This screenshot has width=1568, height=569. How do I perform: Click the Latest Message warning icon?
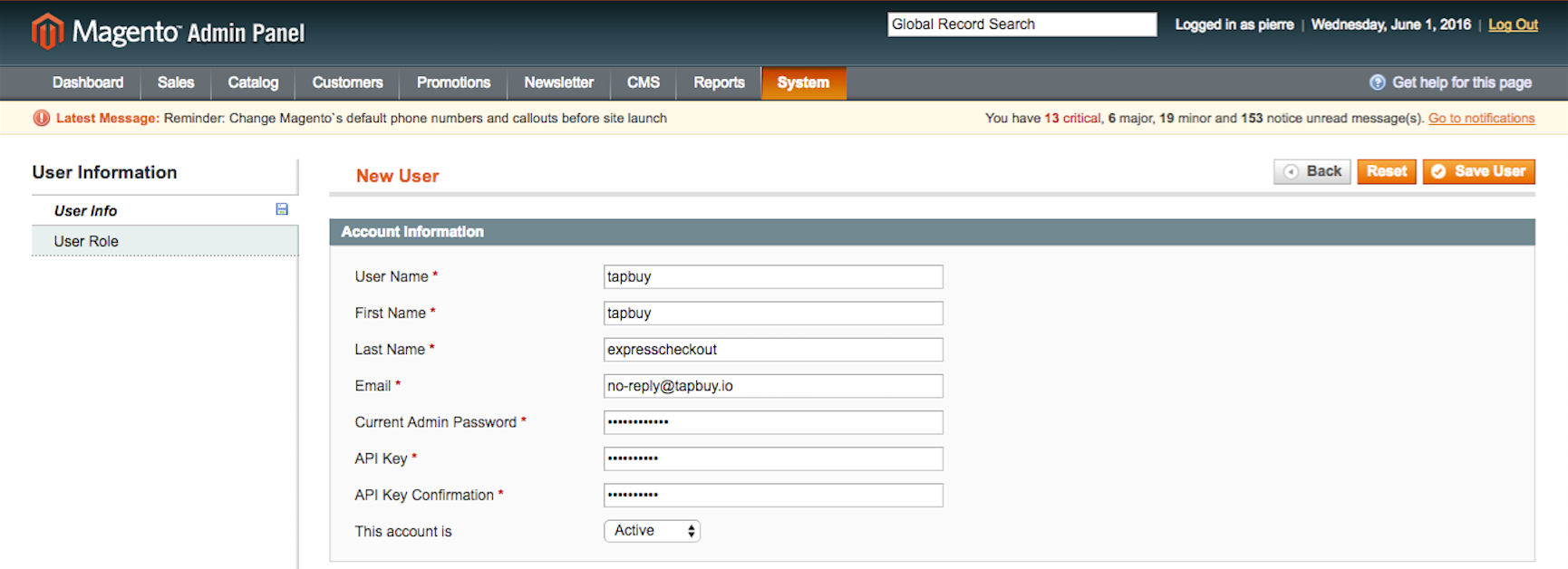pyautogui.click(x=42, y=118)
